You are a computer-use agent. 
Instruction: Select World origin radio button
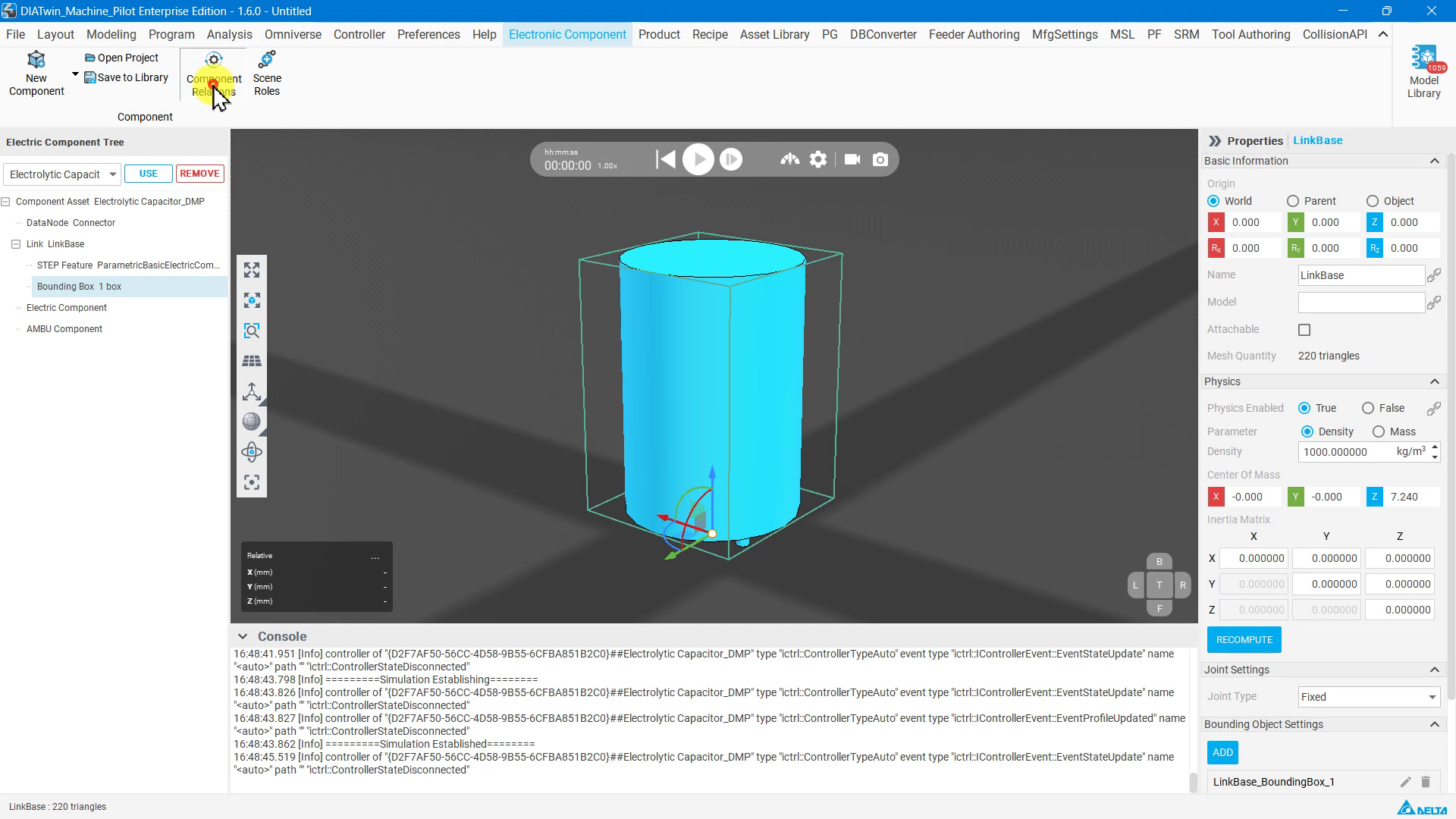pyautogui.click(x=1213, y=201)
